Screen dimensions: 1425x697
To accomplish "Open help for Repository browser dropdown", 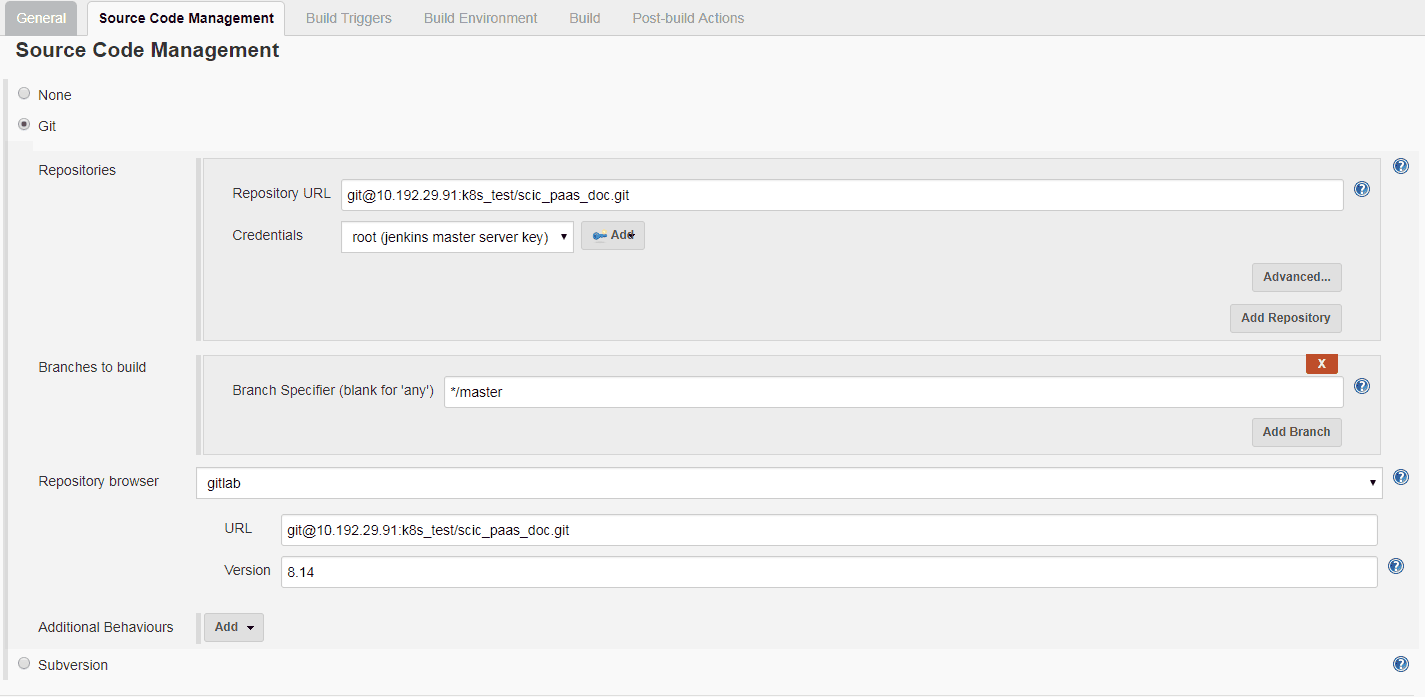I will coord(1401,478).
